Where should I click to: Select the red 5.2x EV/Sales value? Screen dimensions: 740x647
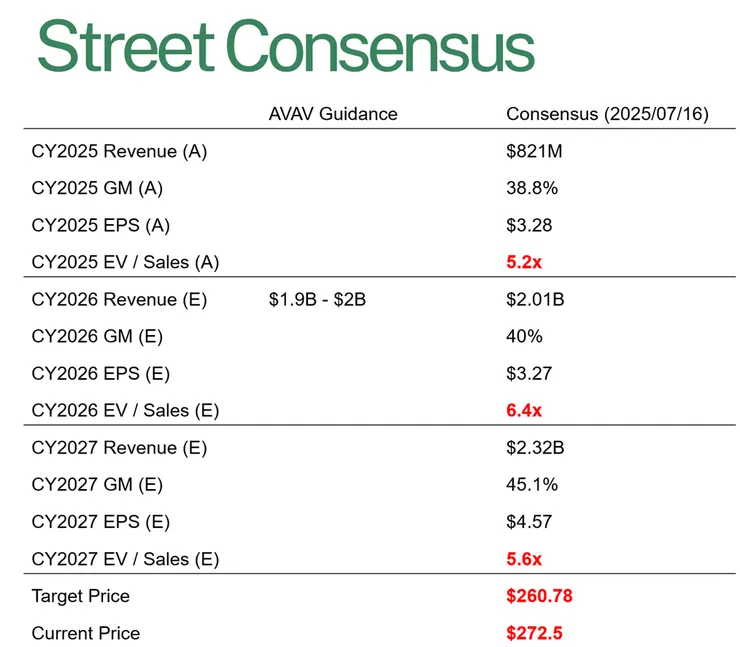[525, 263]
